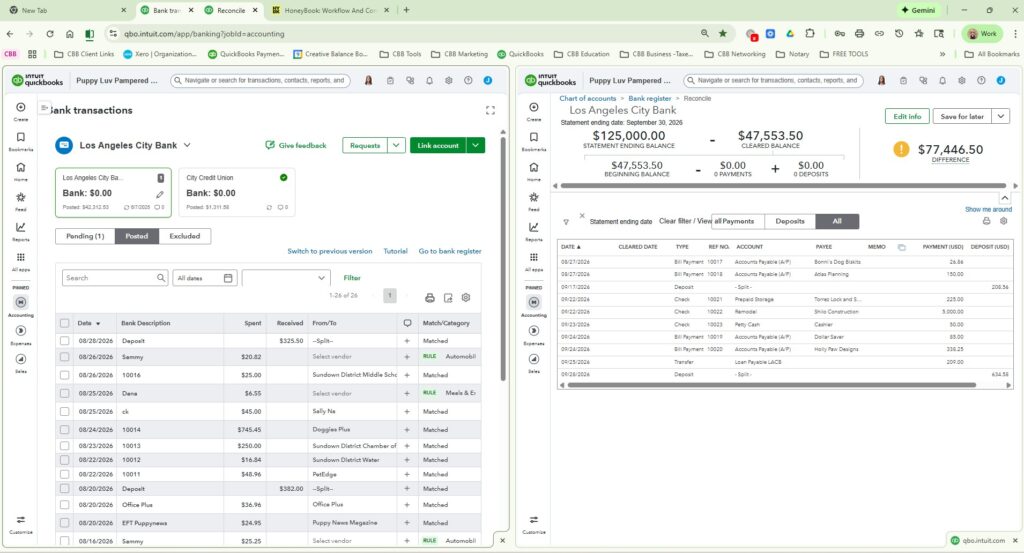Open the gear settings above the bank transactions table

pyautogui.click(x=465, y=297)
